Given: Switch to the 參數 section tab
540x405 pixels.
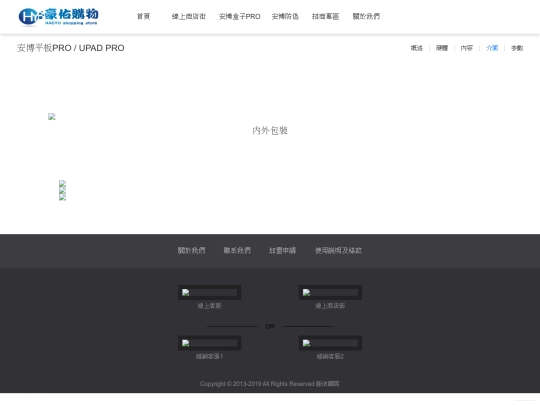Looking at the screenshot, I should coord(517,48).
